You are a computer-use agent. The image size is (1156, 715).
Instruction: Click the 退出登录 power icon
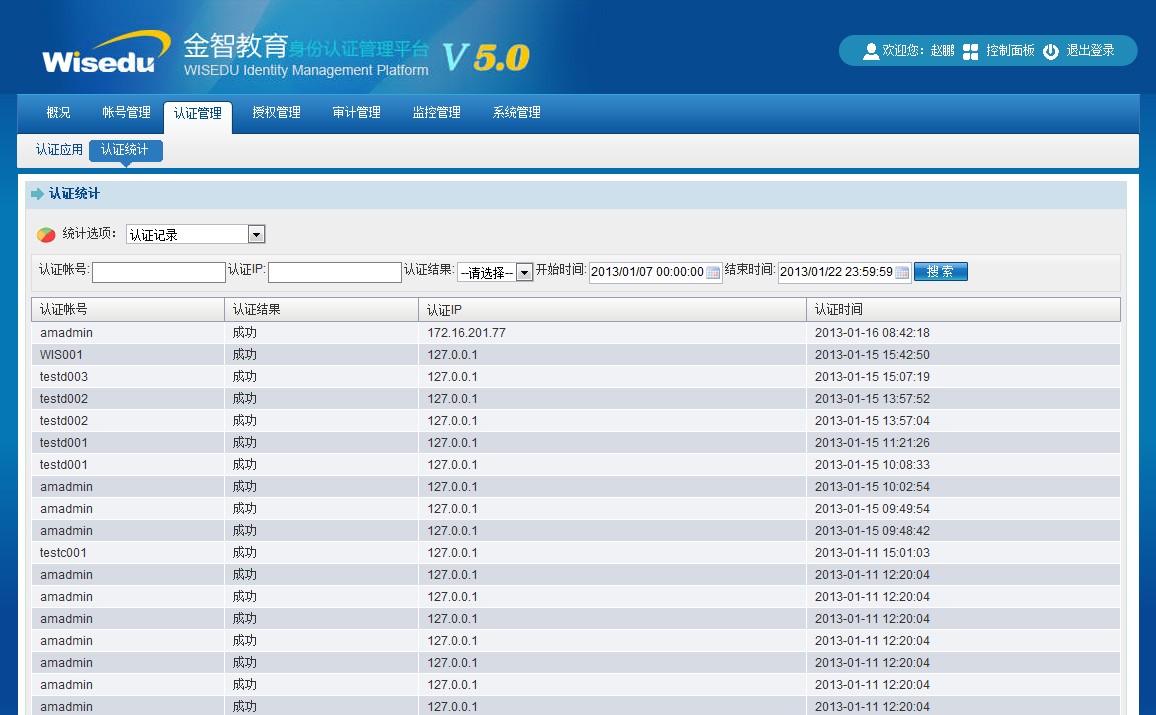pos(1050,51)
